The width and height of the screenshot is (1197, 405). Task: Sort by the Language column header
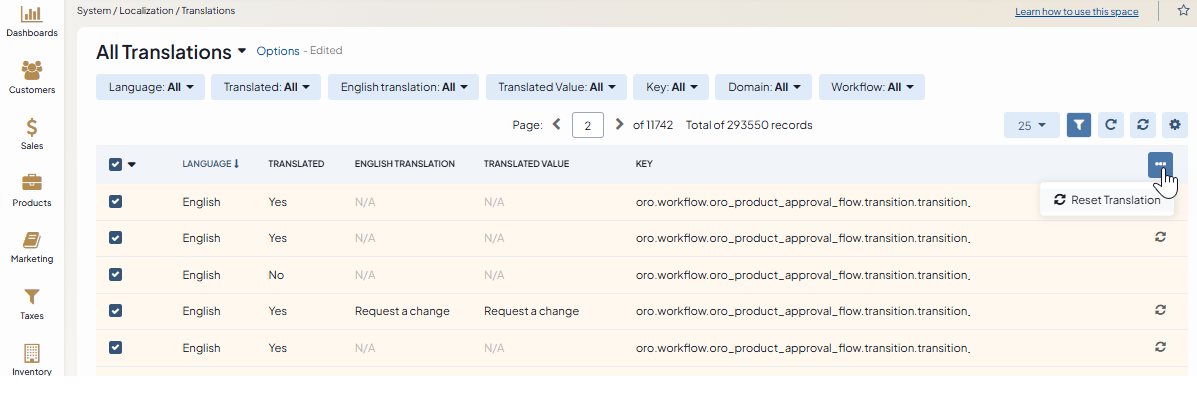[x=209, y=164]
